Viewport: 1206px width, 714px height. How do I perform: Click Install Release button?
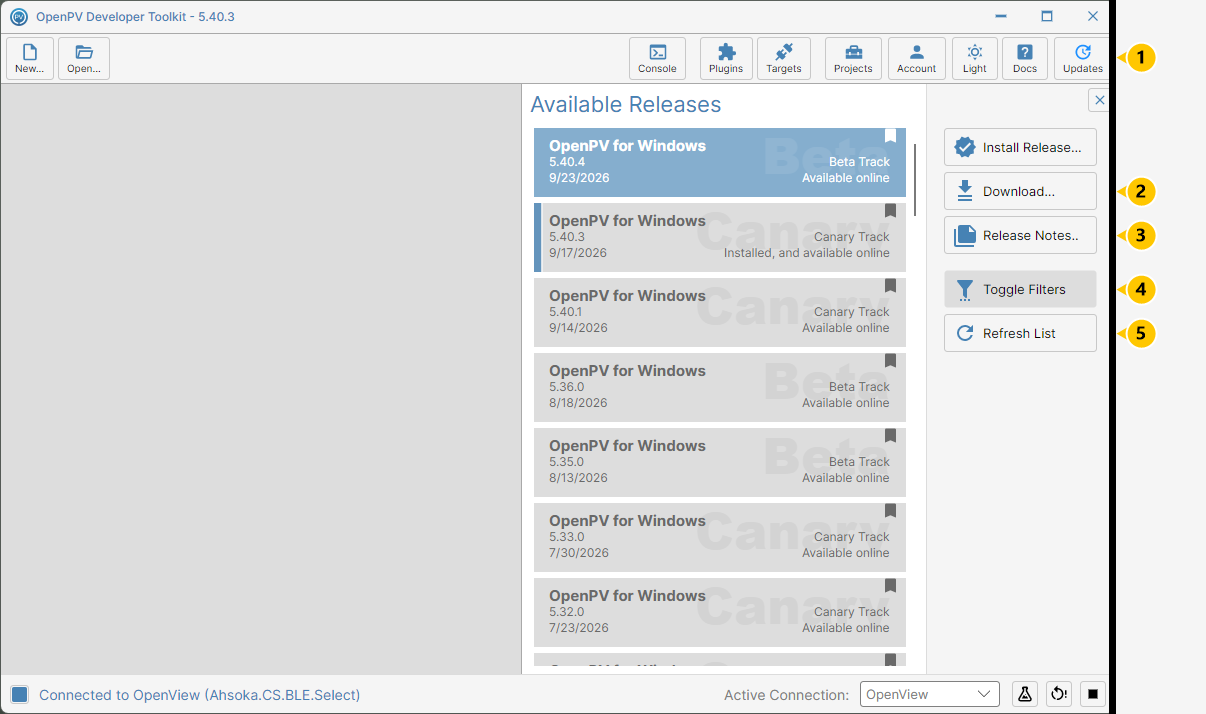click(1020, 147)
